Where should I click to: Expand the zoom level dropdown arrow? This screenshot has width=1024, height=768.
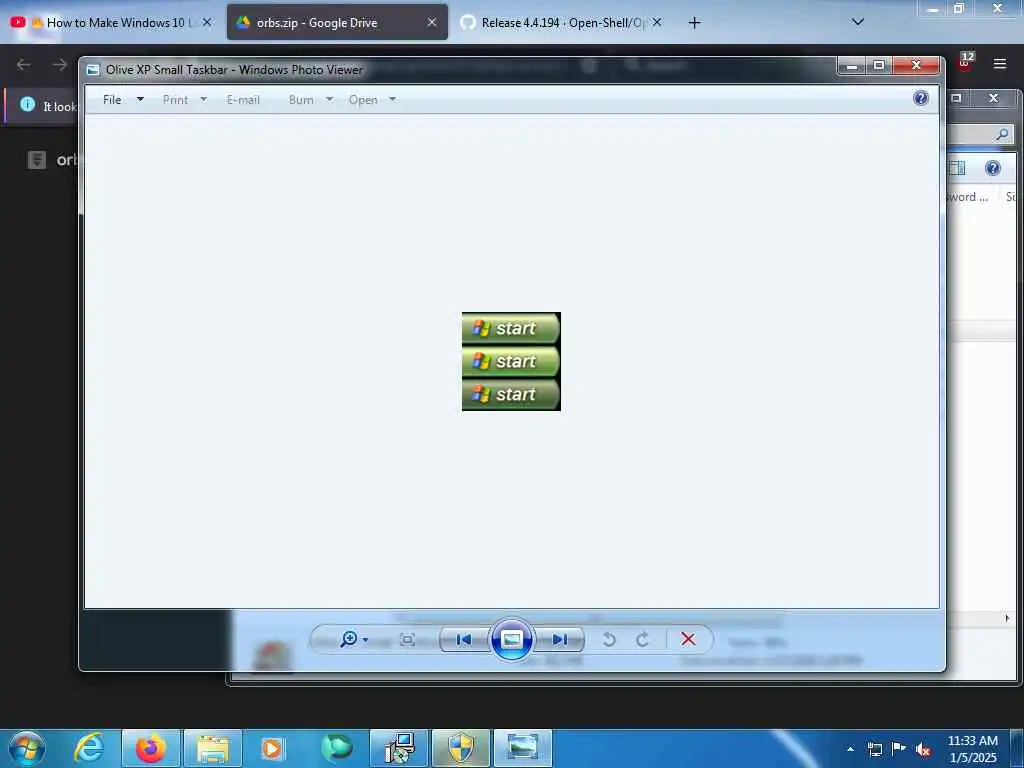(365, 640)
